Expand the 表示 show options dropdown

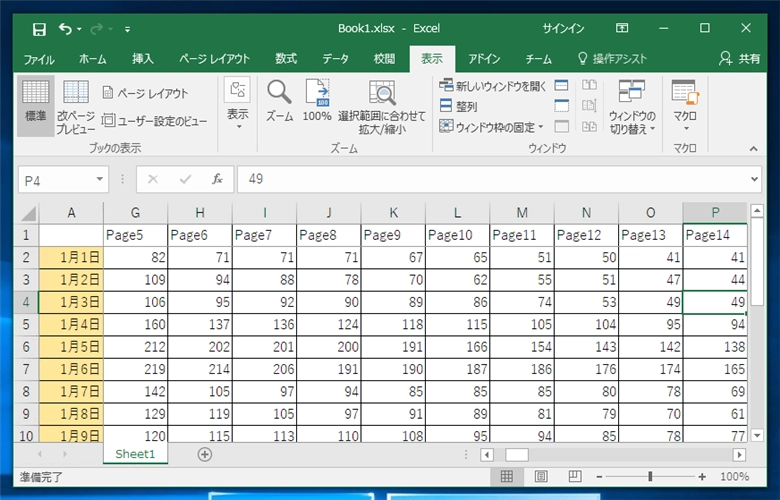(x=238, y=104)
